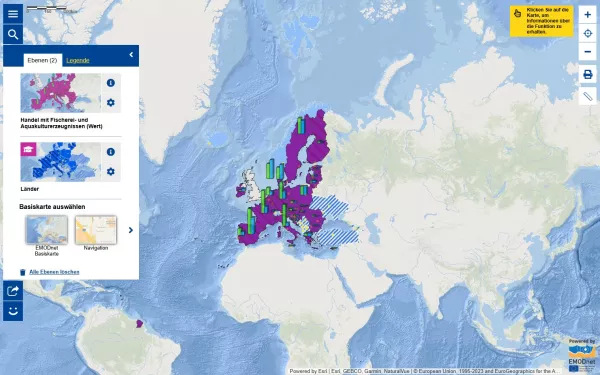
Task: Click the Länder layer name text
Action: tap(29, 189)
